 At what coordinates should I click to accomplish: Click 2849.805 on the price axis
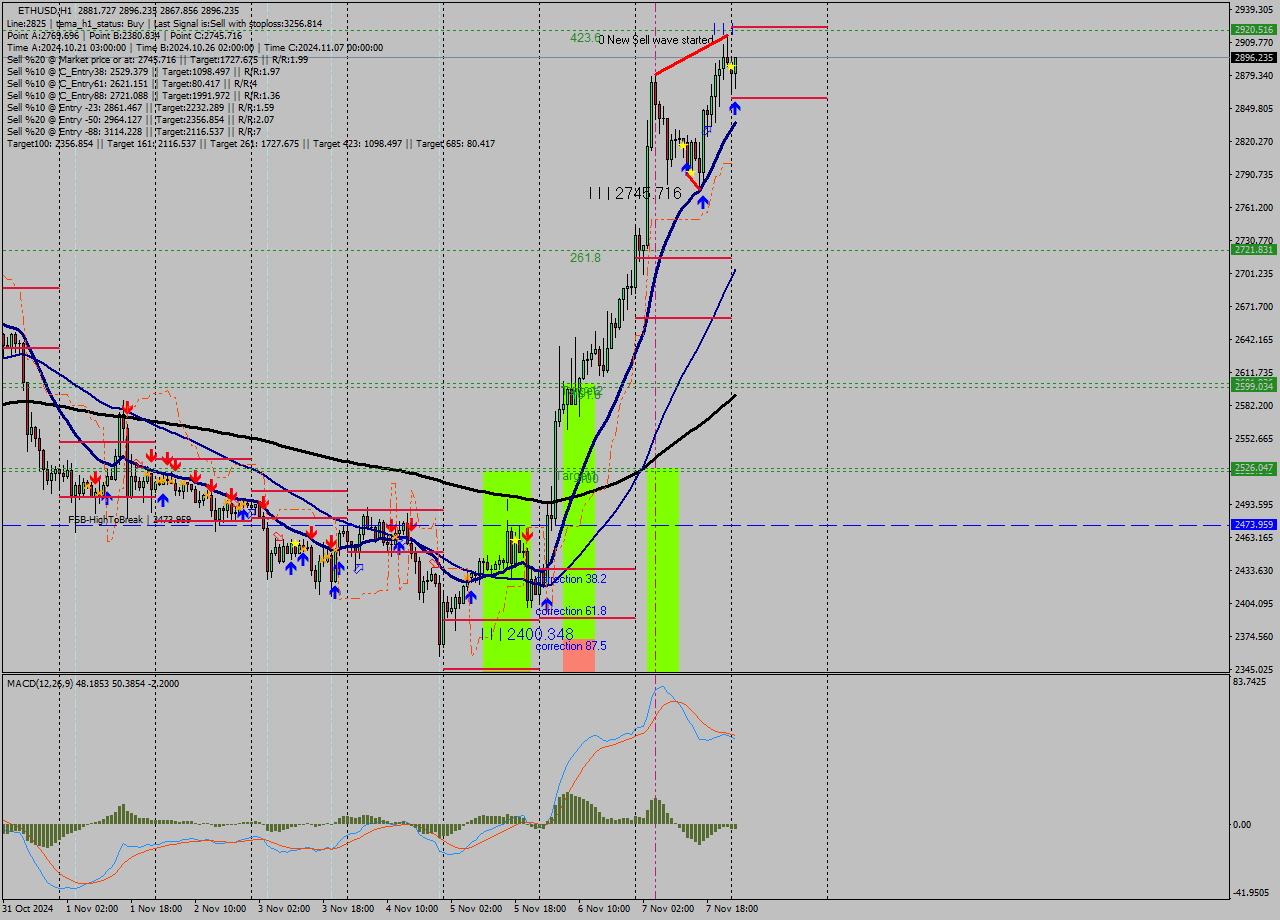tap(1254, 108)
